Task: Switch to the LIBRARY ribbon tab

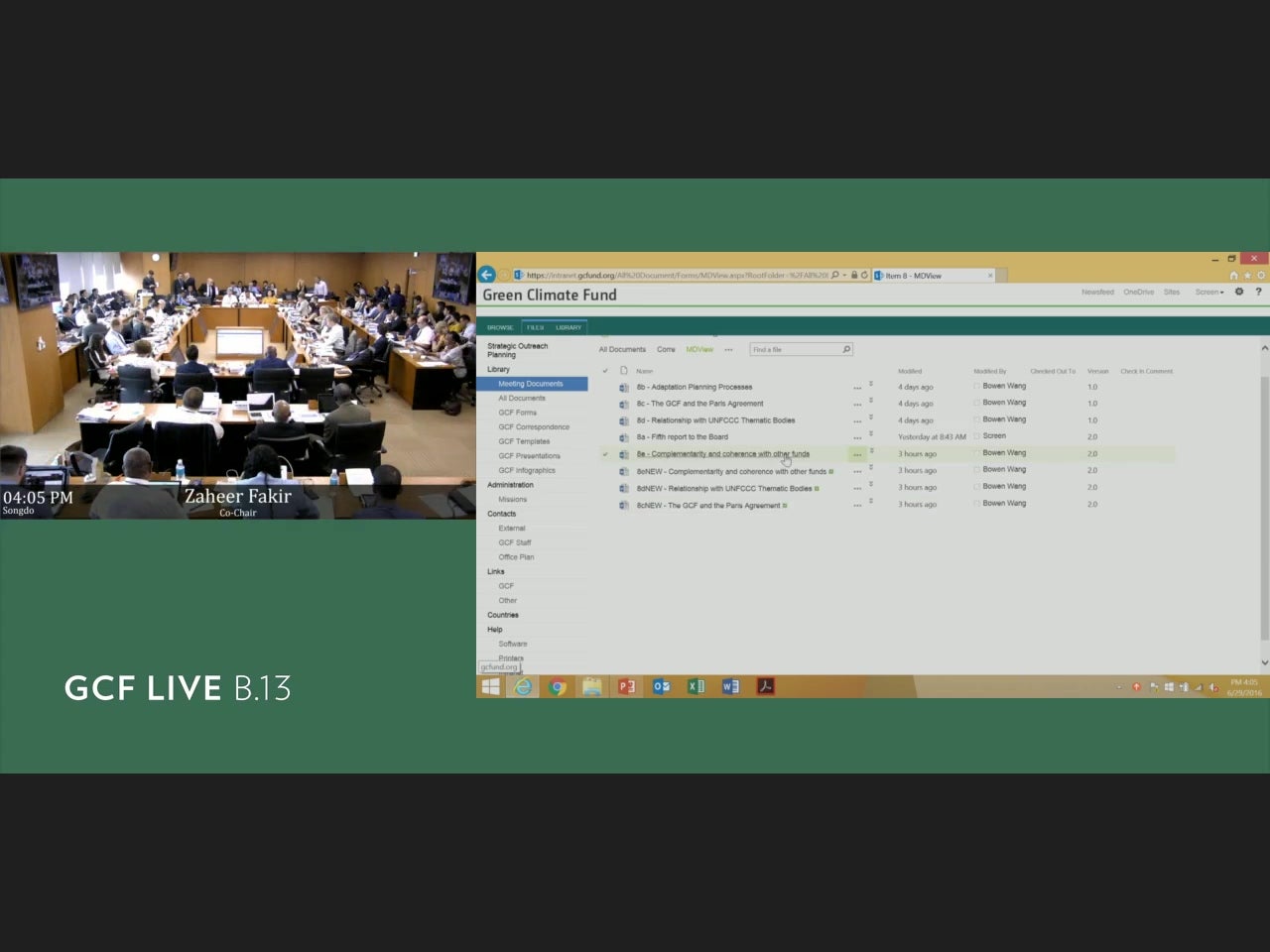Action: pos(569,327)
